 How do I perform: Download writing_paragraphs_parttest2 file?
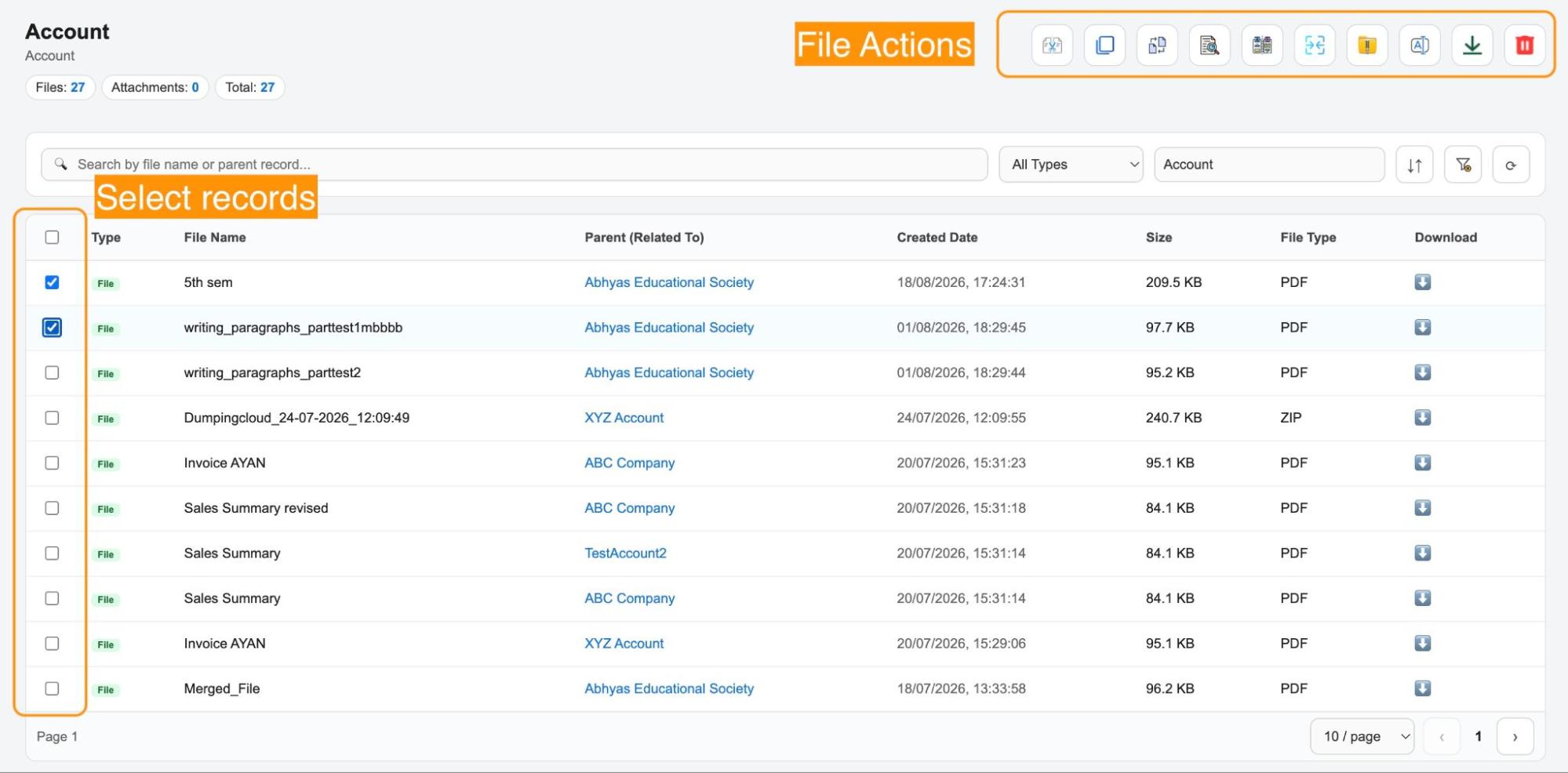click(1422, 372)
